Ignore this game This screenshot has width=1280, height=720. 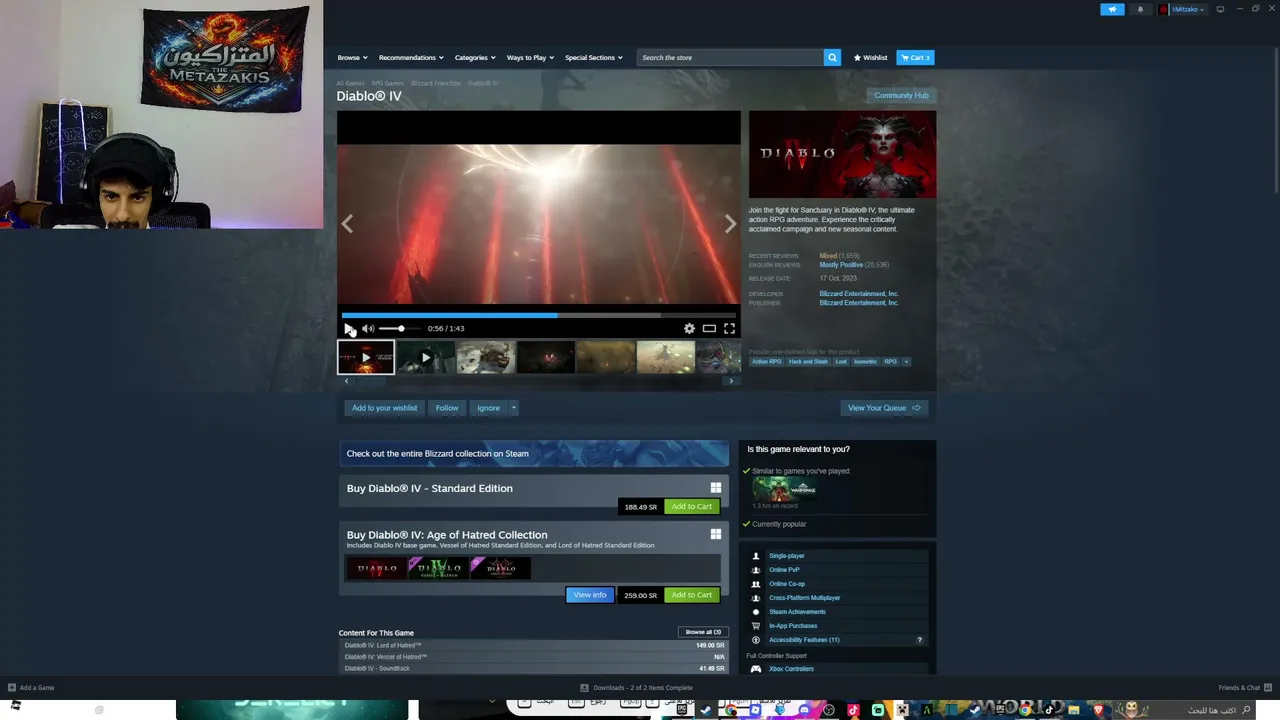point(488,408)
